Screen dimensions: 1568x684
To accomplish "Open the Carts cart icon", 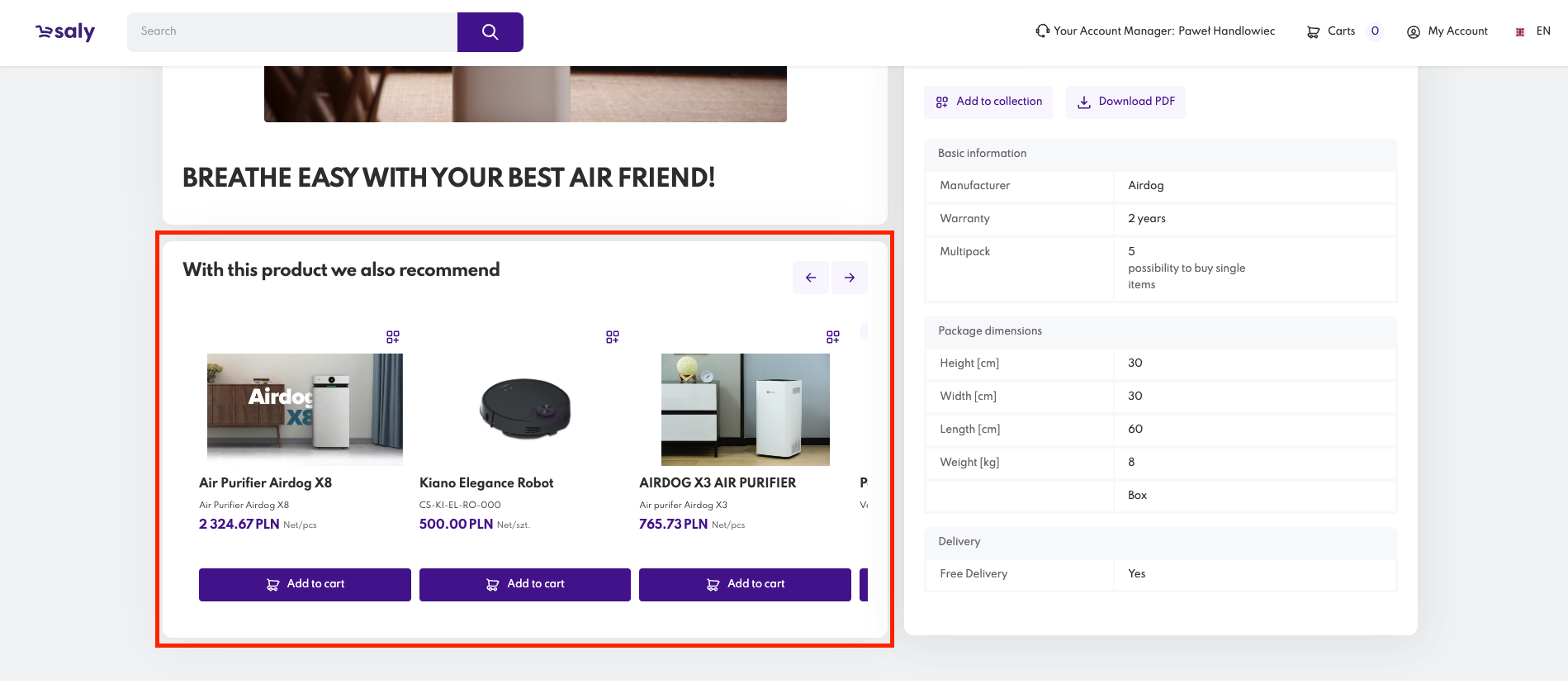I will click(x=1313, y=32).
